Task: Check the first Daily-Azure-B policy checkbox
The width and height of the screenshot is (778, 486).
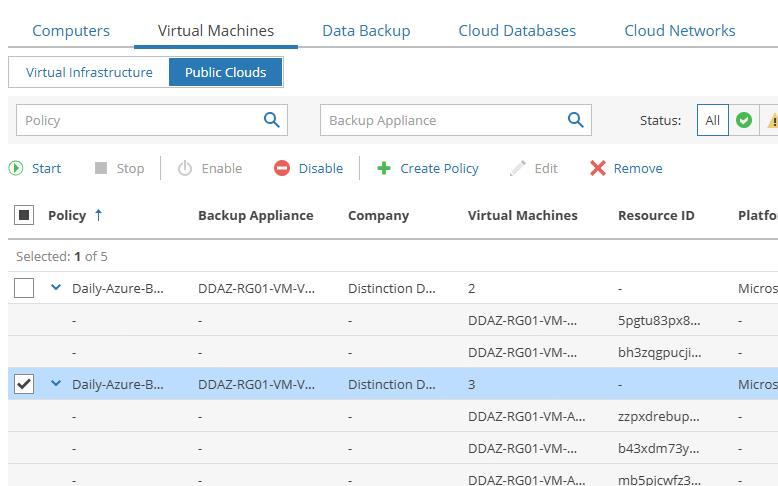Action: (x=25, y=288)
